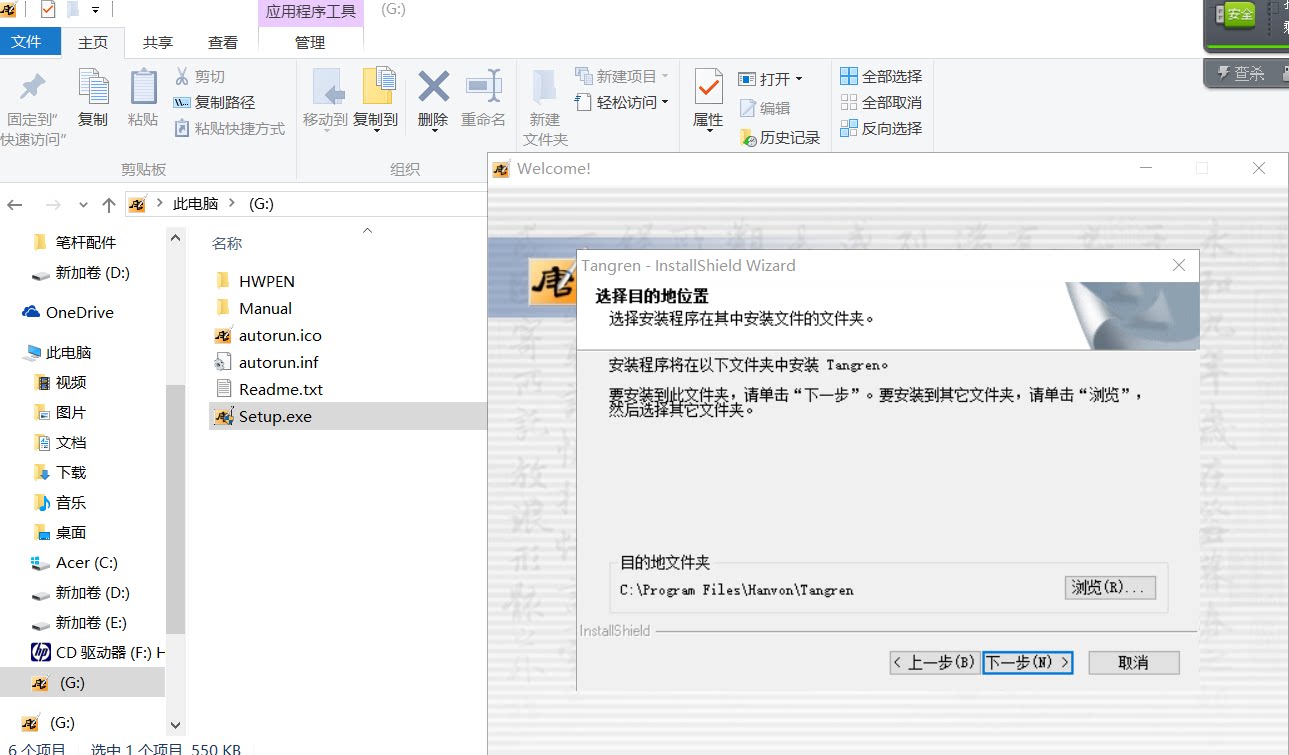Select Cut (剪切) in the ribbon

[200, 76]
